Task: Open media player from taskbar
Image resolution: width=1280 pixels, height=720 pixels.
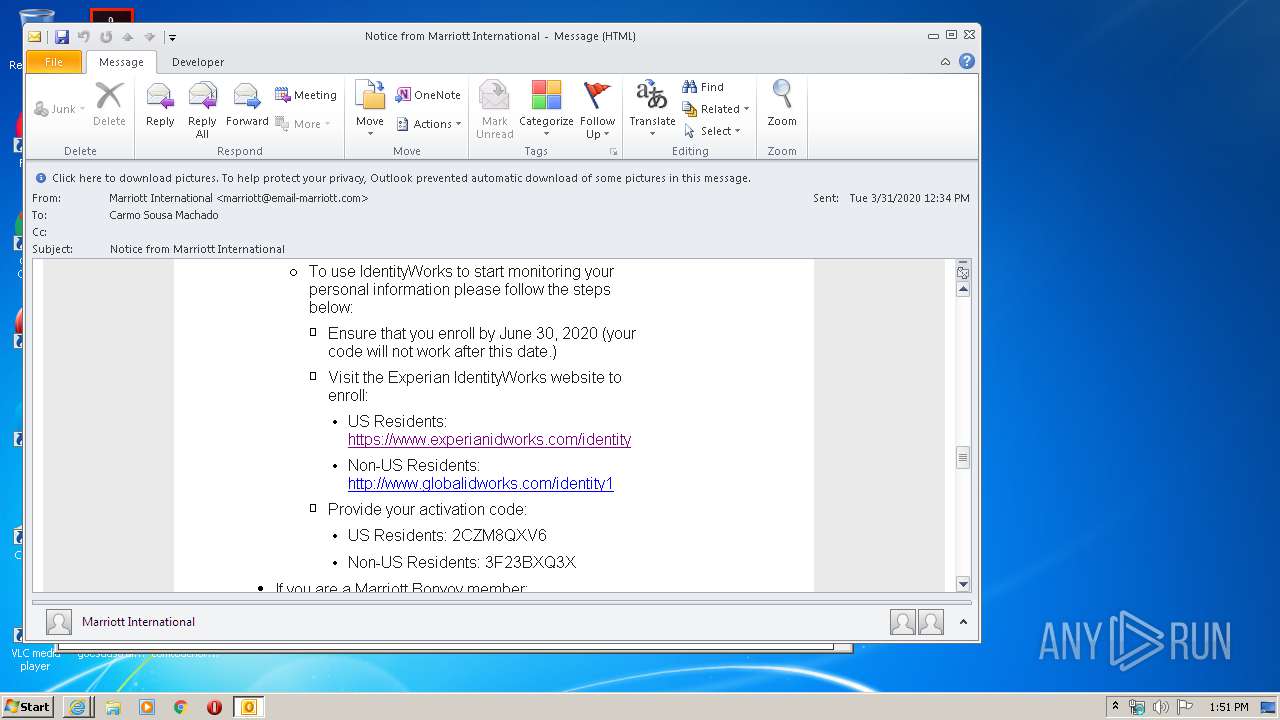Action: 147,707
